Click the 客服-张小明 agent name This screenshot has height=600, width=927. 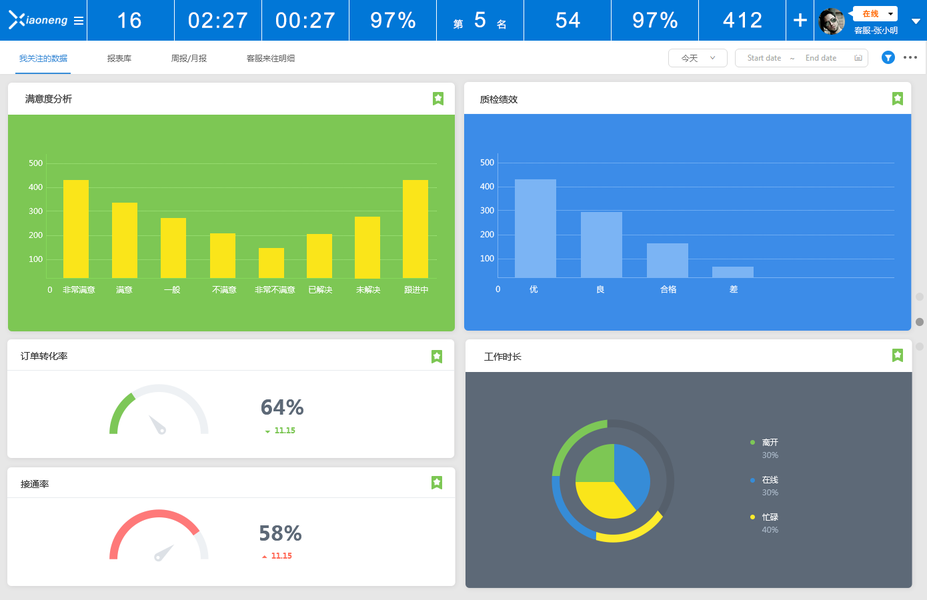pyautogui.click(x=876, y=30)
